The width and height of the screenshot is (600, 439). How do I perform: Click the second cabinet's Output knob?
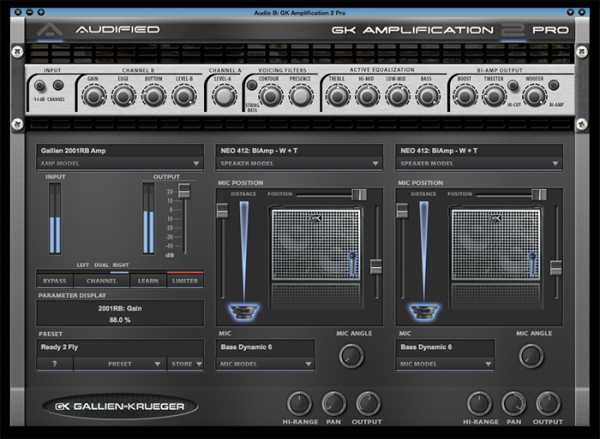(x=548, y=403)
